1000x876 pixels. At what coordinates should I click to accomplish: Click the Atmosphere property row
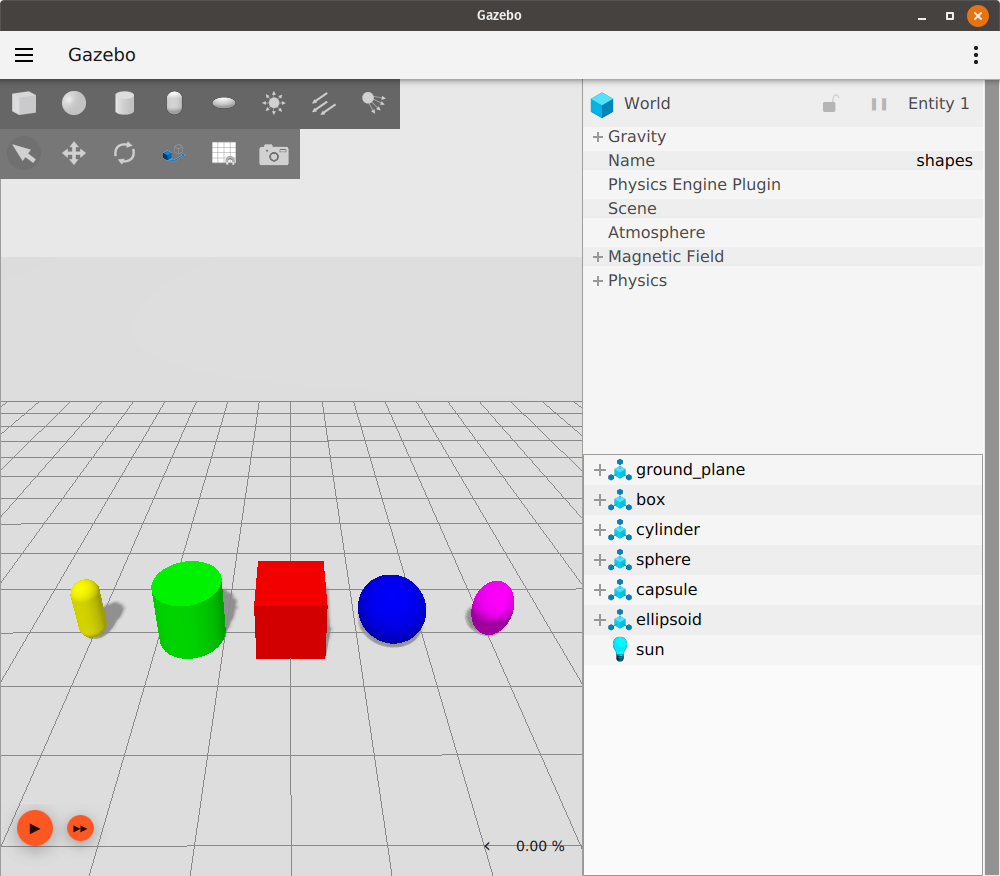point(783,233)
